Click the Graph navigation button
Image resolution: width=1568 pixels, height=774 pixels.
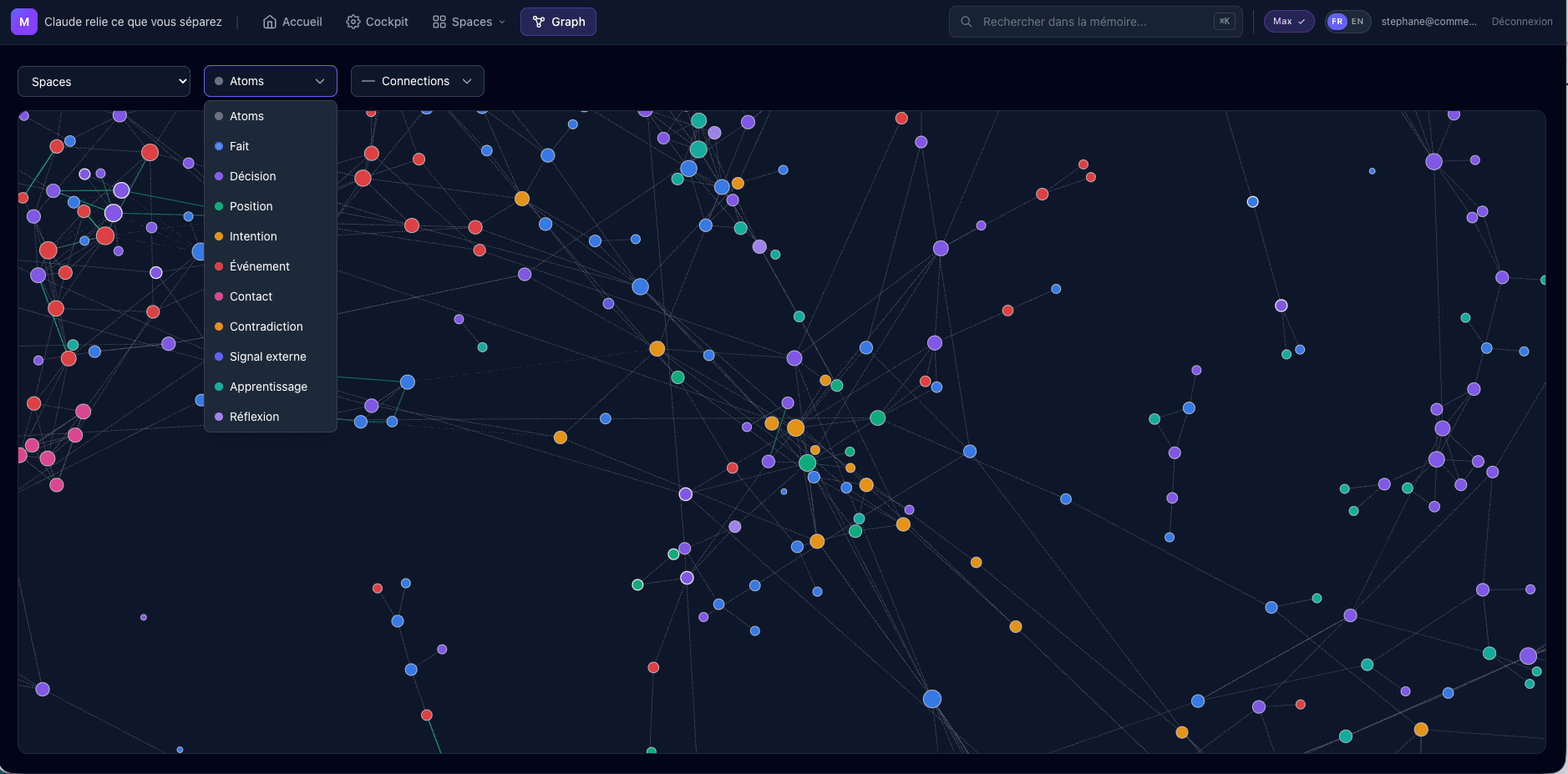(x=557, y=21)
